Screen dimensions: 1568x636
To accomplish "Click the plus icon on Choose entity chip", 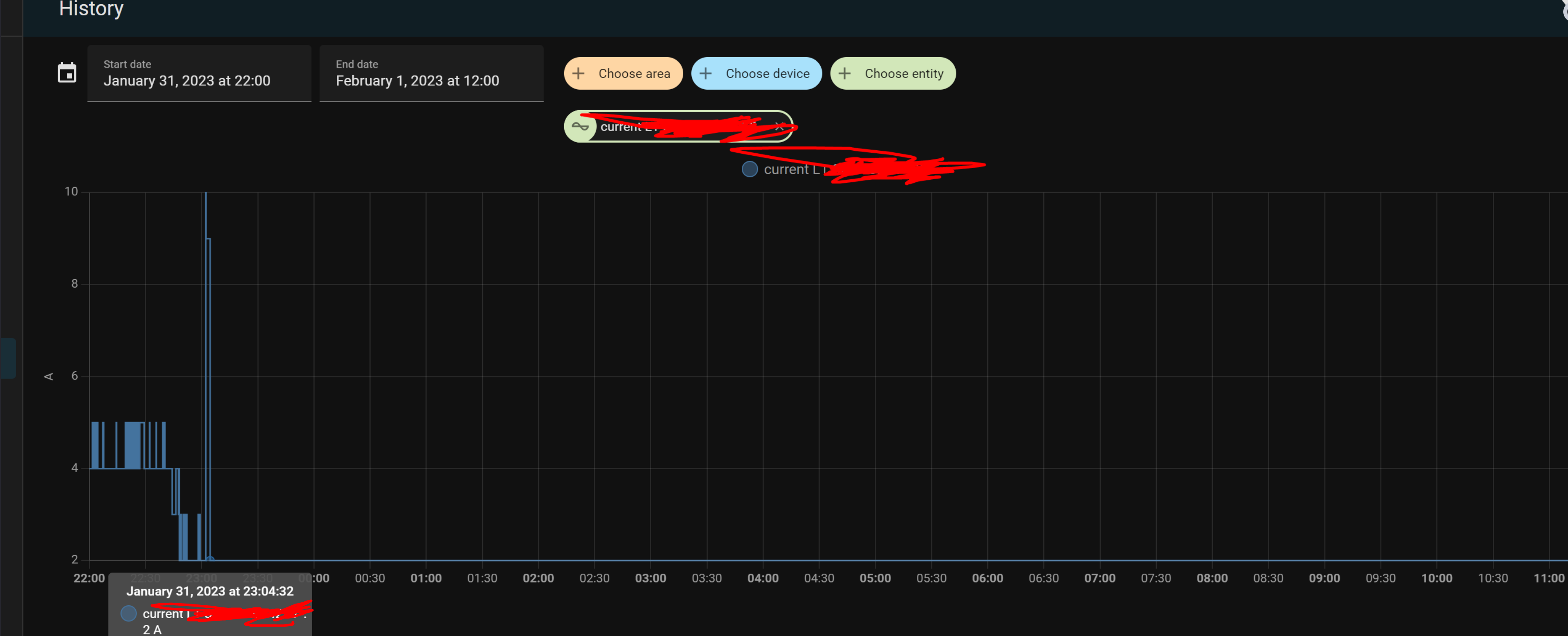I will coord(844,73).
